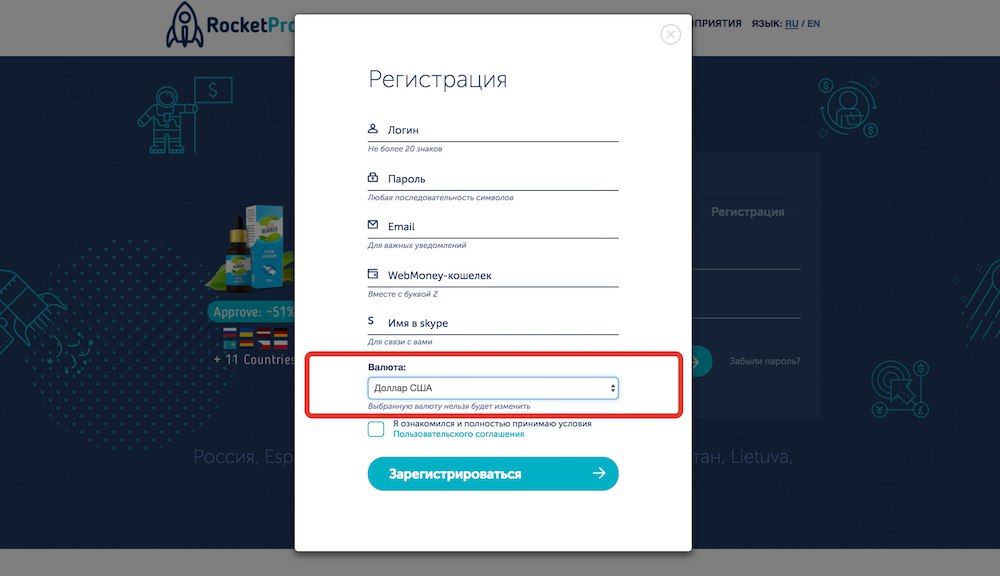Click the Skype icon beside Имя в skype
This screenshot has width=1000, height=576.
tap(372, 322)
